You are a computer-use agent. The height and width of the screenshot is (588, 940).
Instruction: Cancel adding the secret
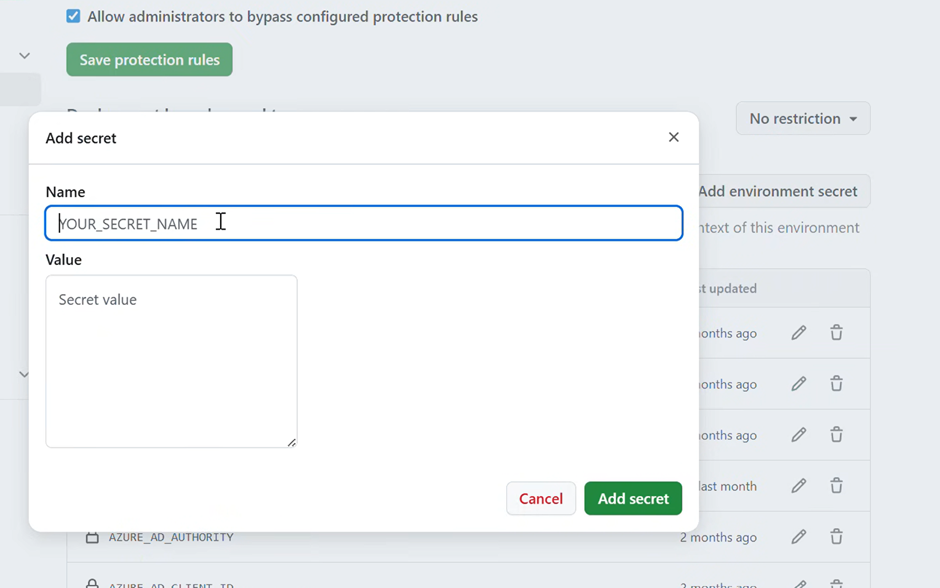click(x=541, y=498)
